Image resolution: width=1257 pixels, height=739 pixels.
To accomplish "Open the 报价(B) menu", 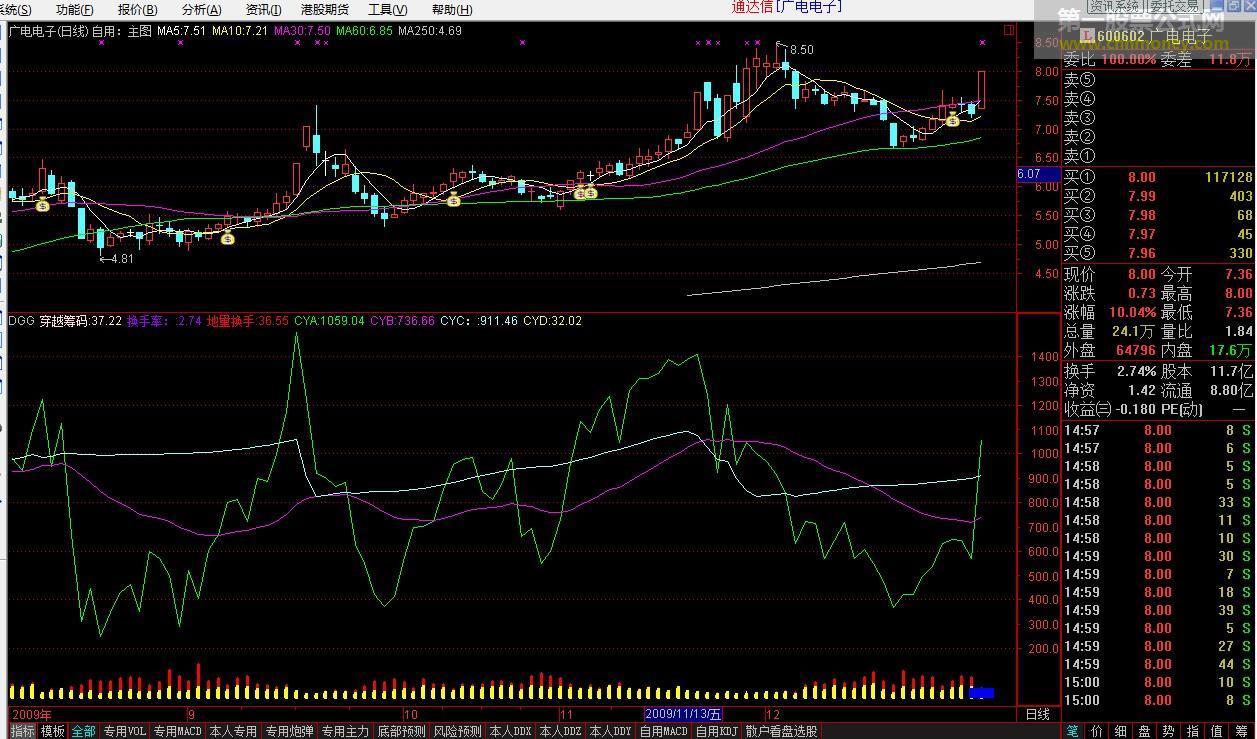I will coord(137,9).
